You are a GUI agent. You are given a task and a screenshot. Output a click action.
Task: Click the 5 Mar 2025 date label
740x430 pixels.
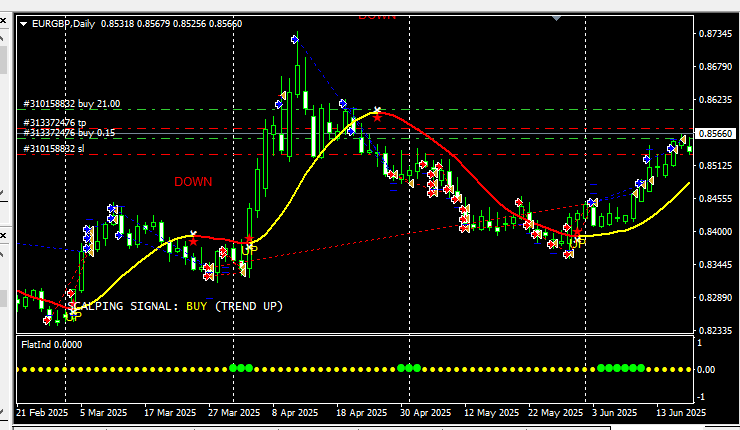pyautogui.click(x=103, y=413)
